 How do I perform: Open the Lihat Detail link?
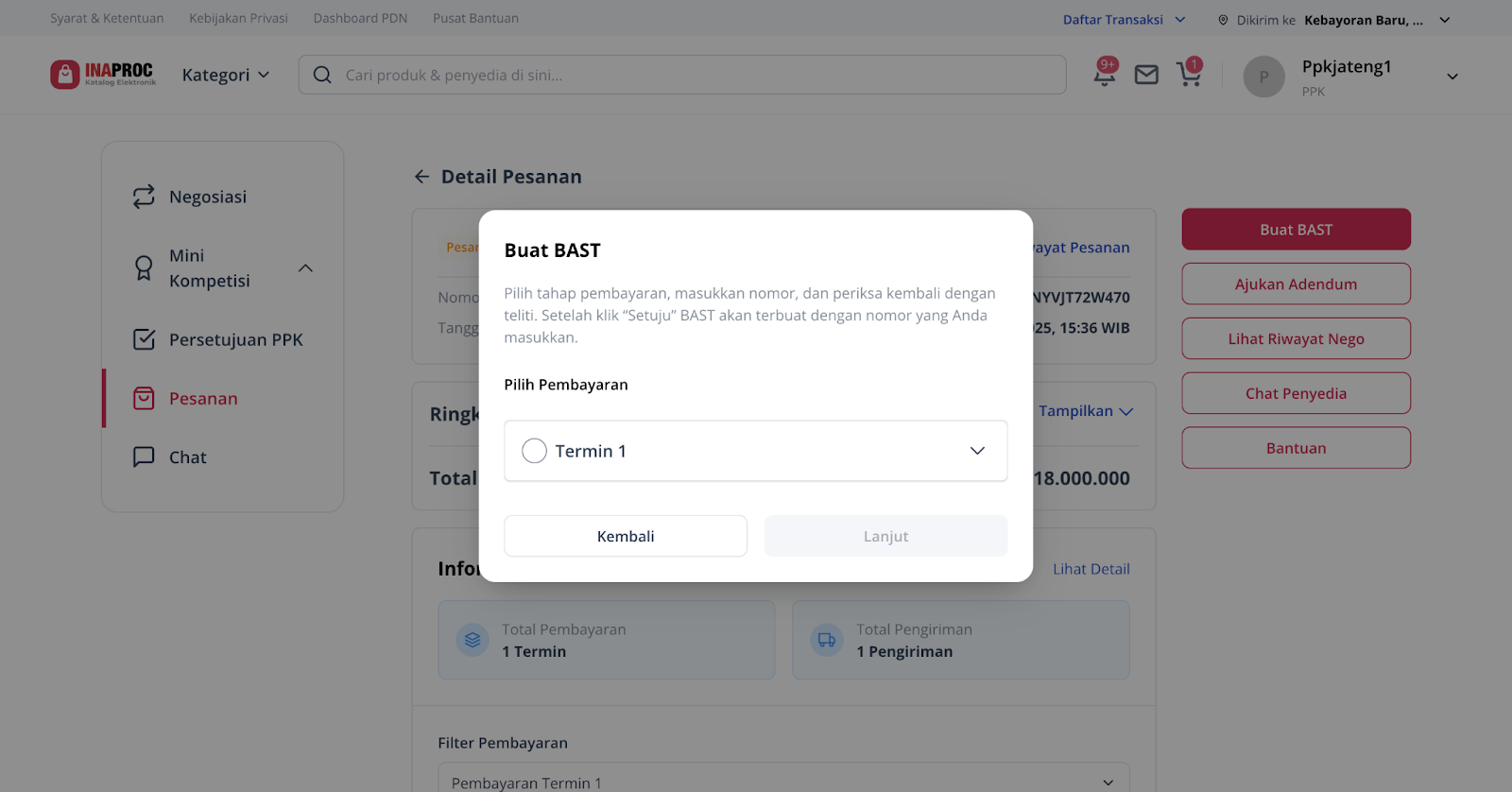pyautogui.click(x=1091, y=569)
